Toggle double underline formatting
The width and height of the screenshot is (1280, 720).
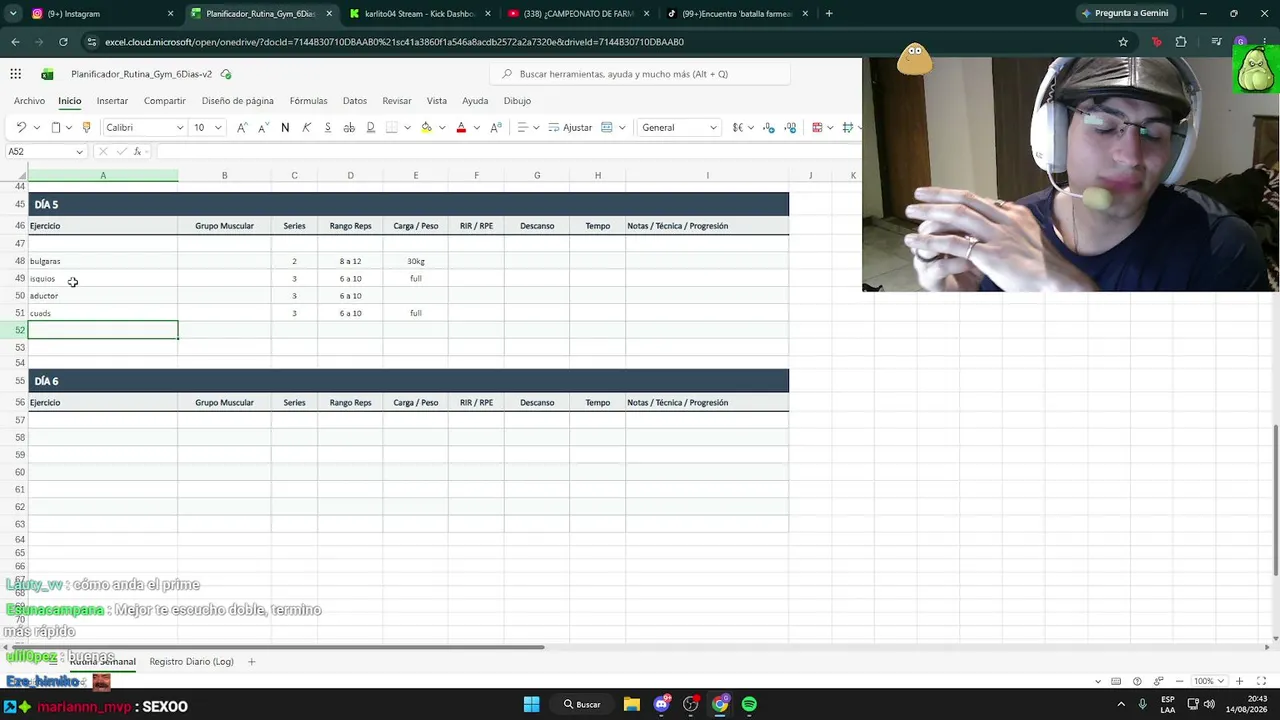tap(370, 128)
